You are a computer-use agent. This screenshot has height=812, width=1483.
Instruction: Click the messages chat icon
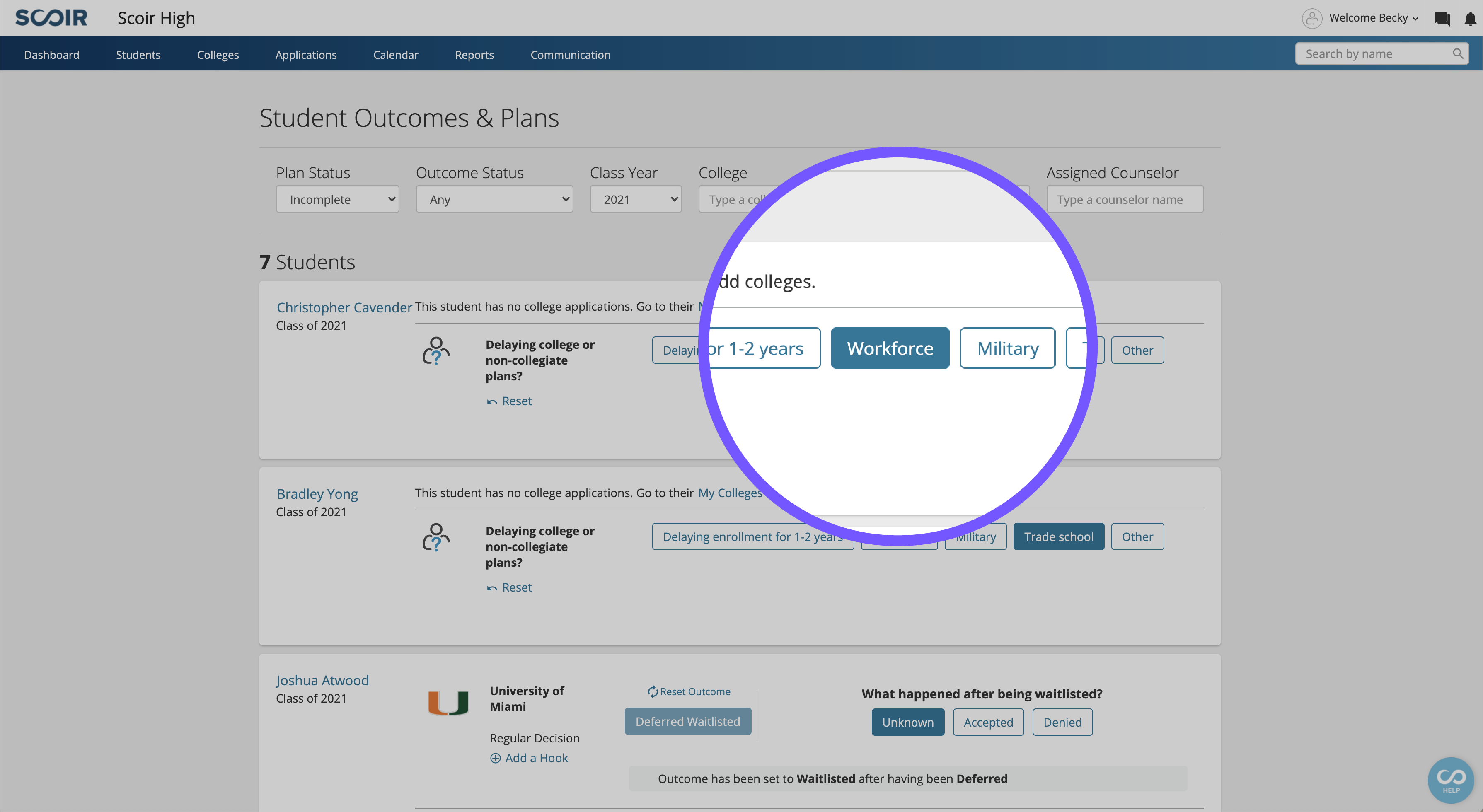[x=1442, y=18]
